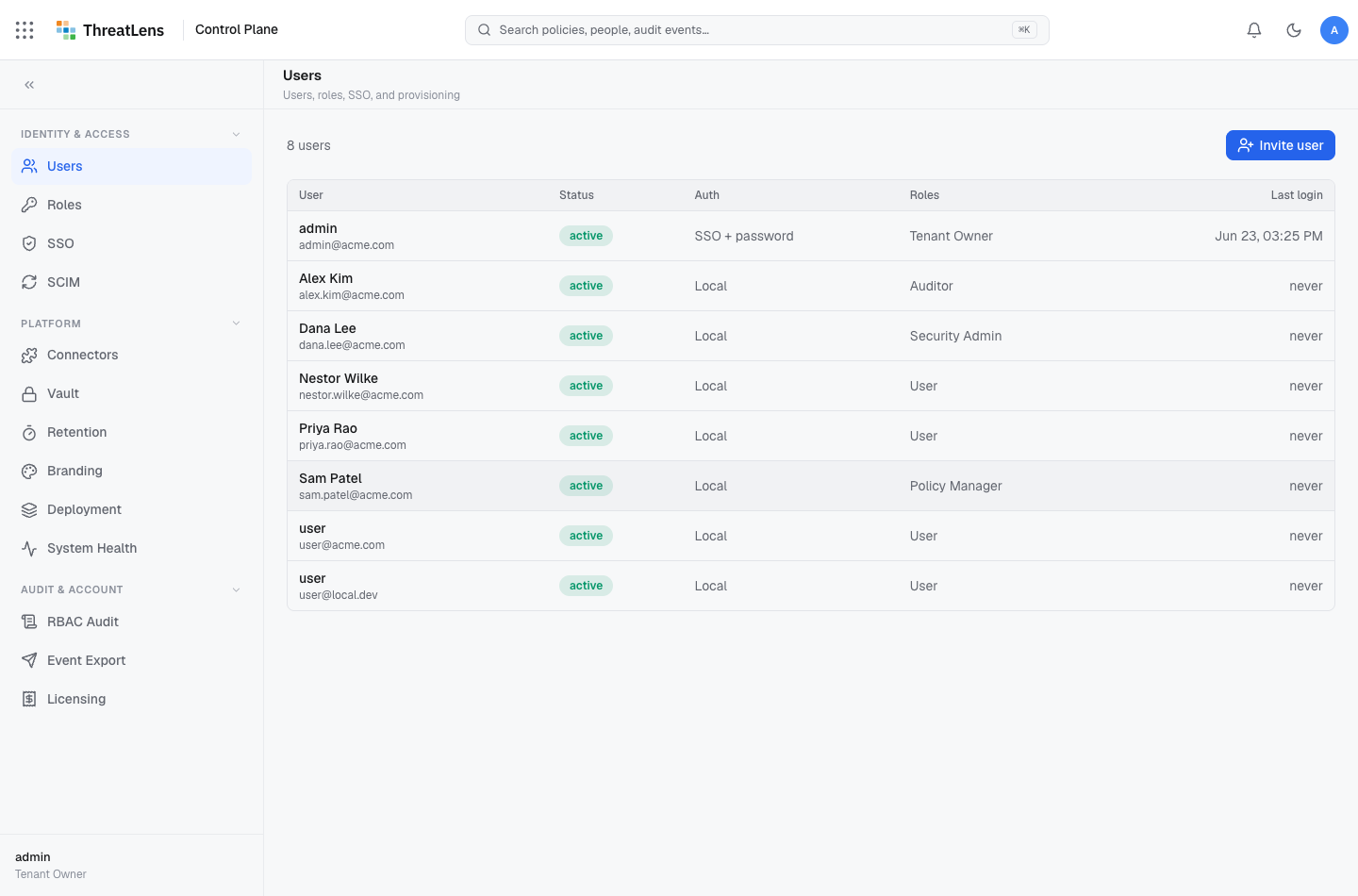Screen dimensions: 1358x896
Task: Click the Licensing receipt icon
Action: pyautogui.click(x=29, y=699)
